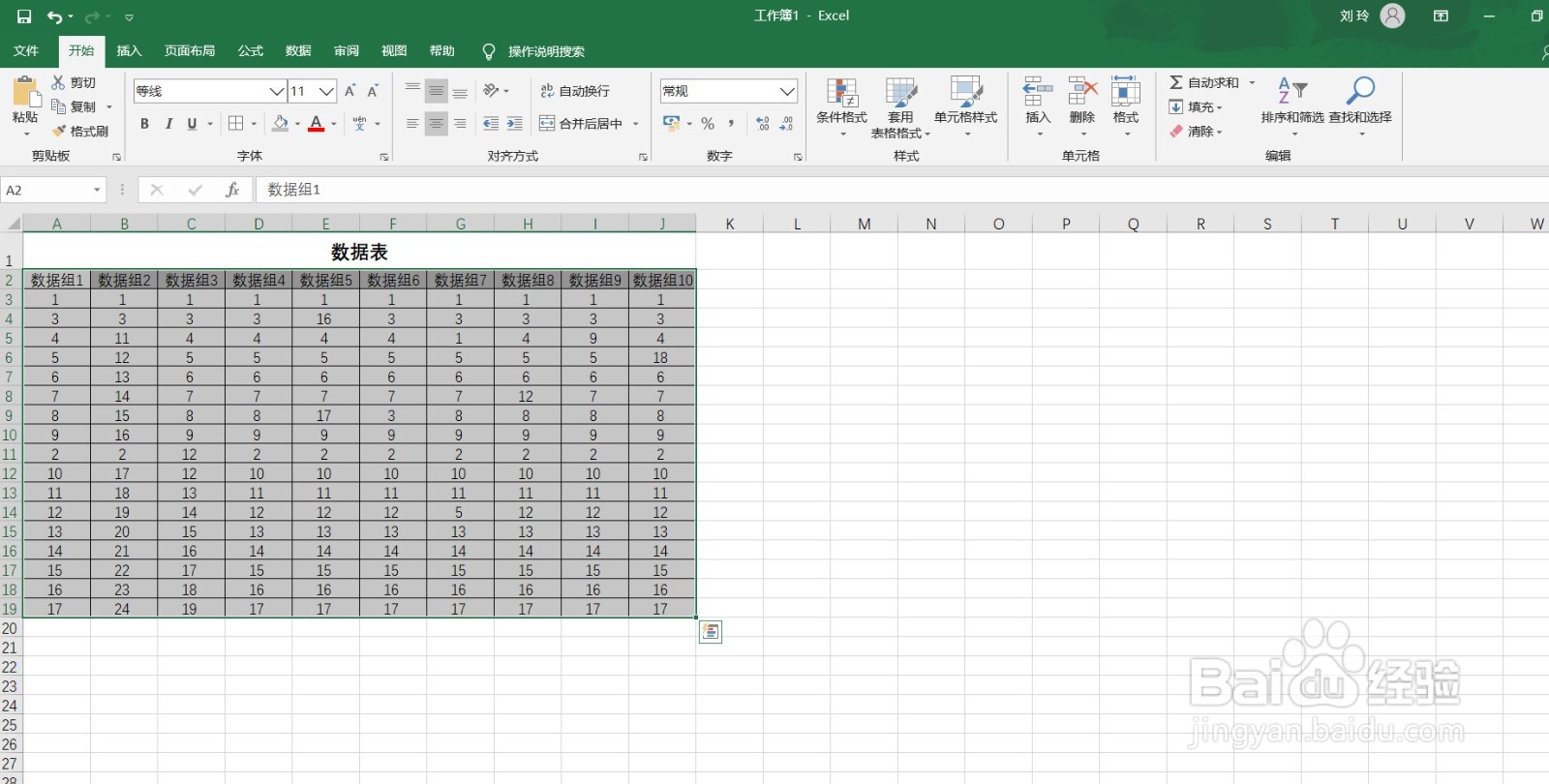This screenshot has height=784, width=1549.
Task: Open Cell Styles gallery
Action: (965, 106)
